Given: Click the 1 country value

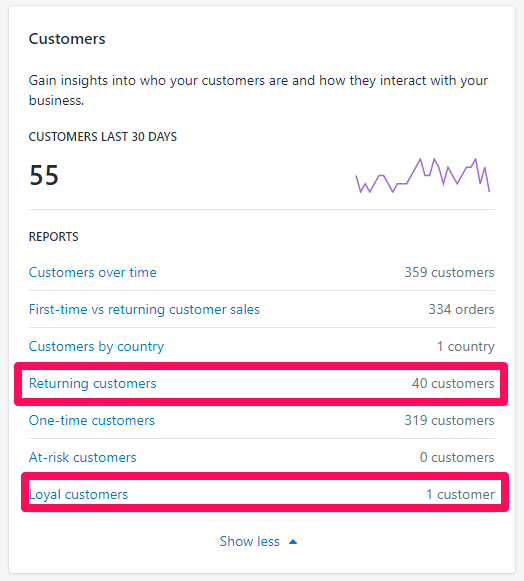Looking at the screenshot, I should [465, 346].
